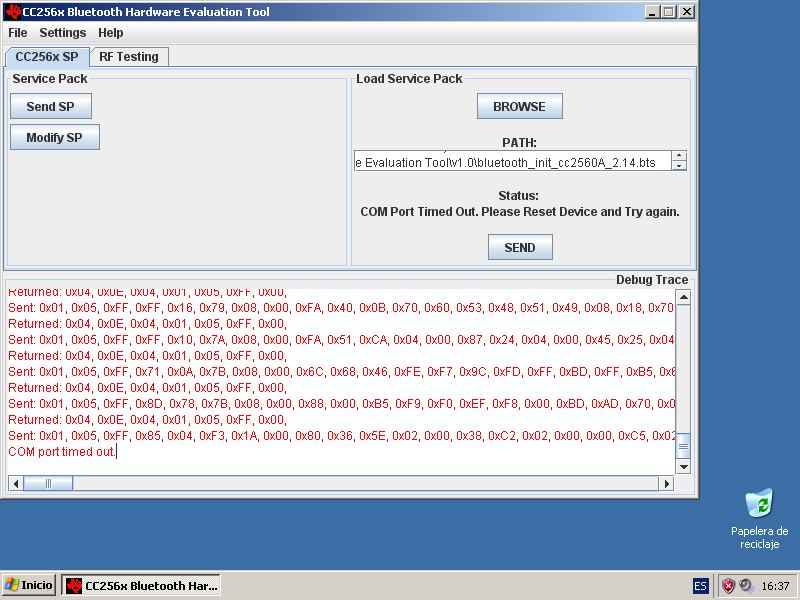
Task: Click the trace line starting 'Sent: 0x01, 0x05, 0xFF, 0x85'
Action: (341, 436)
